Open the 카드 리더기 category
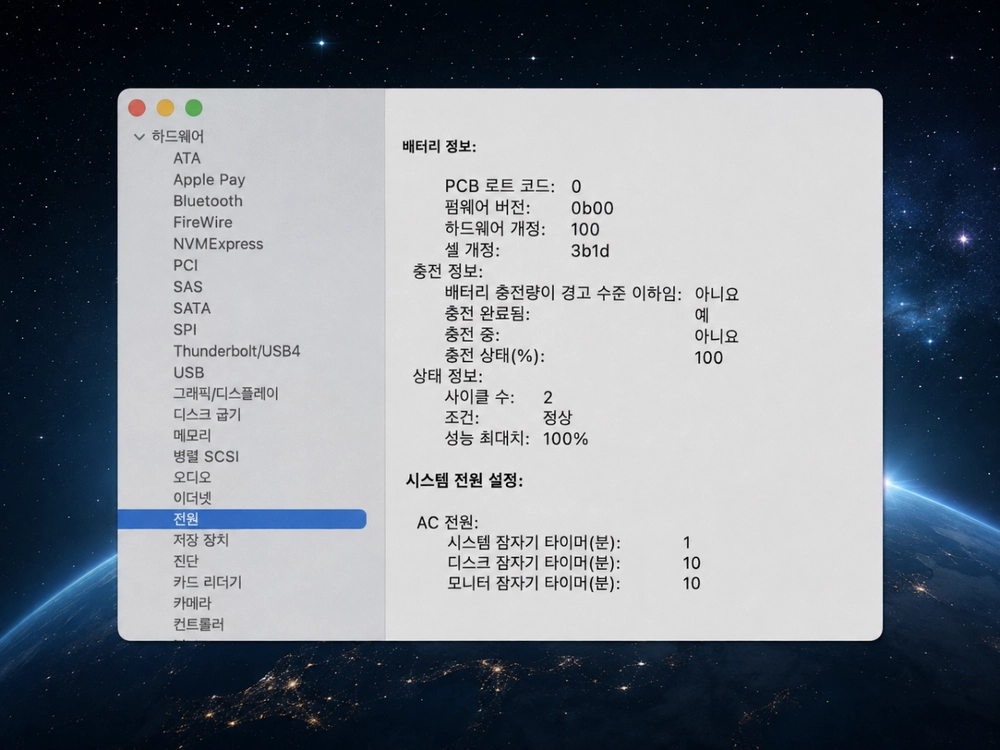The image size is (1000, 750). pyautogui.click(x=207, y=582)
